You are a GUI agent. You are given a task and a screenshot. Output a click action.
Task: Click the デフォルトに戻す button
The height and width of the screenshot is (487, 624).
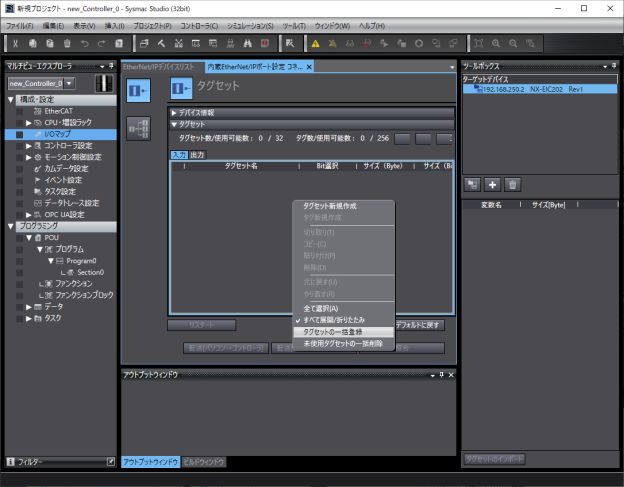pyautogui.click(x=419, y=325)
